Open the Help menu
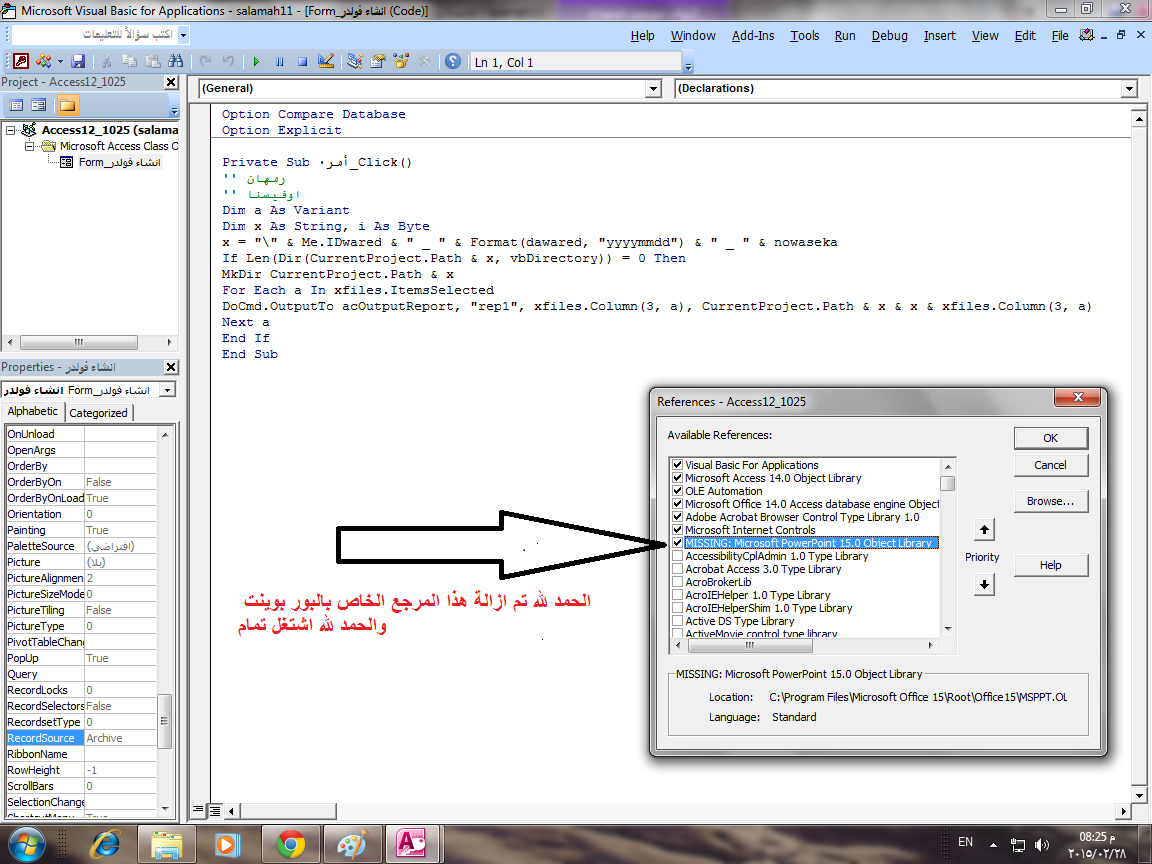The image size is (1152, 864). (642, 35)
